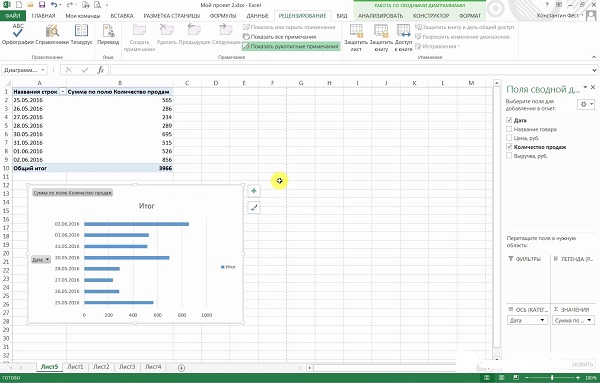Screen dimensions: 600x383
Task: Click Защитить книгу и дать общий доступ
Action: coord(465,27)
